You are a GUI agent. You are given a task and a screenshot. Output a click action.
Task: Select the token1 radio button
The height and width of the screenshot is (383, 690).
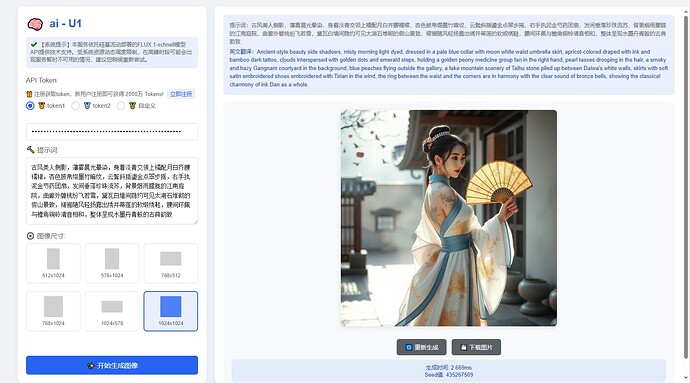30,106
